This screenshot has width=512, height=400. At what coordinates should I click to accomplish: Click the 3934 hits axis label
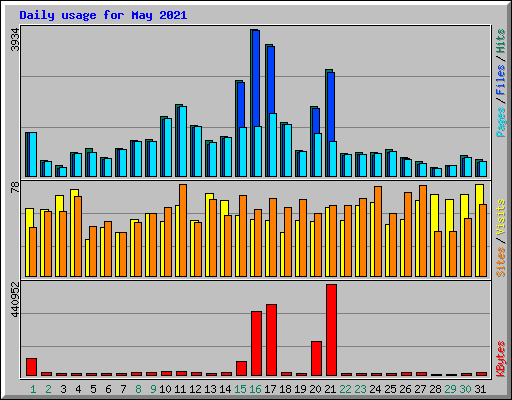tap(15, 40)
